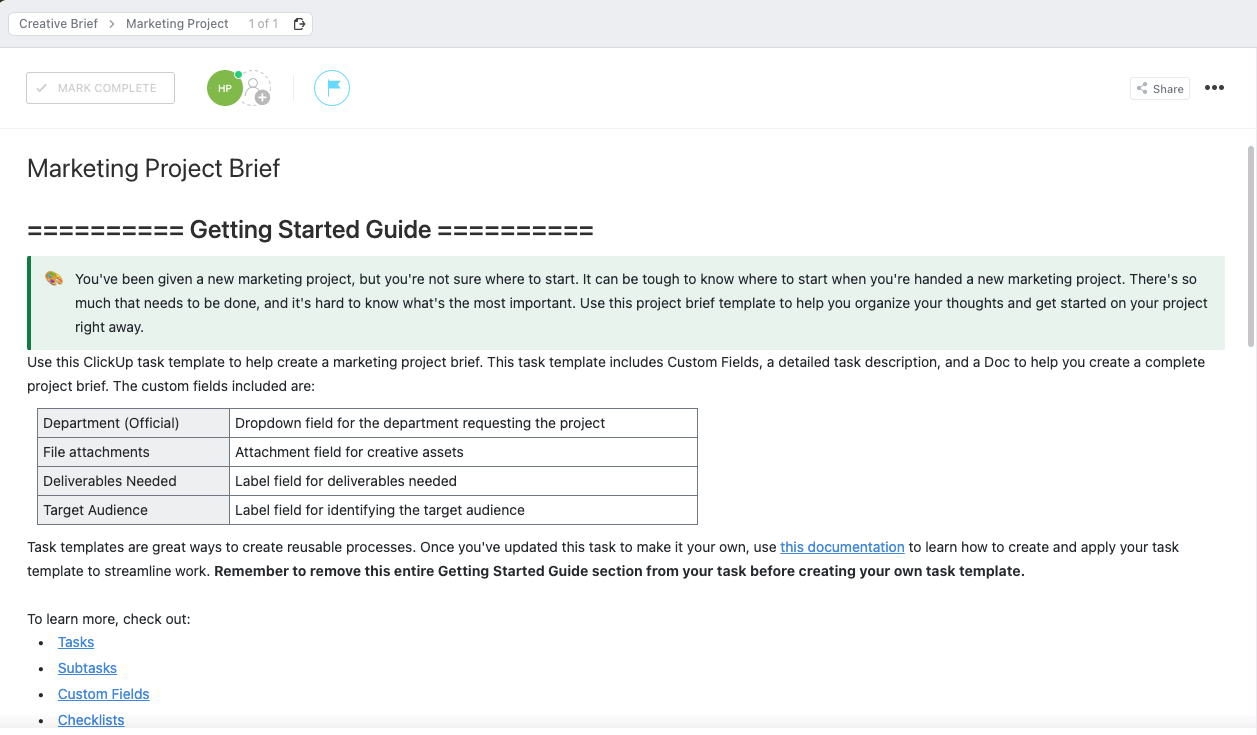Open the Custom Fields link
The width and height of the screenshot is (1257, 735).
pos(103,694)
